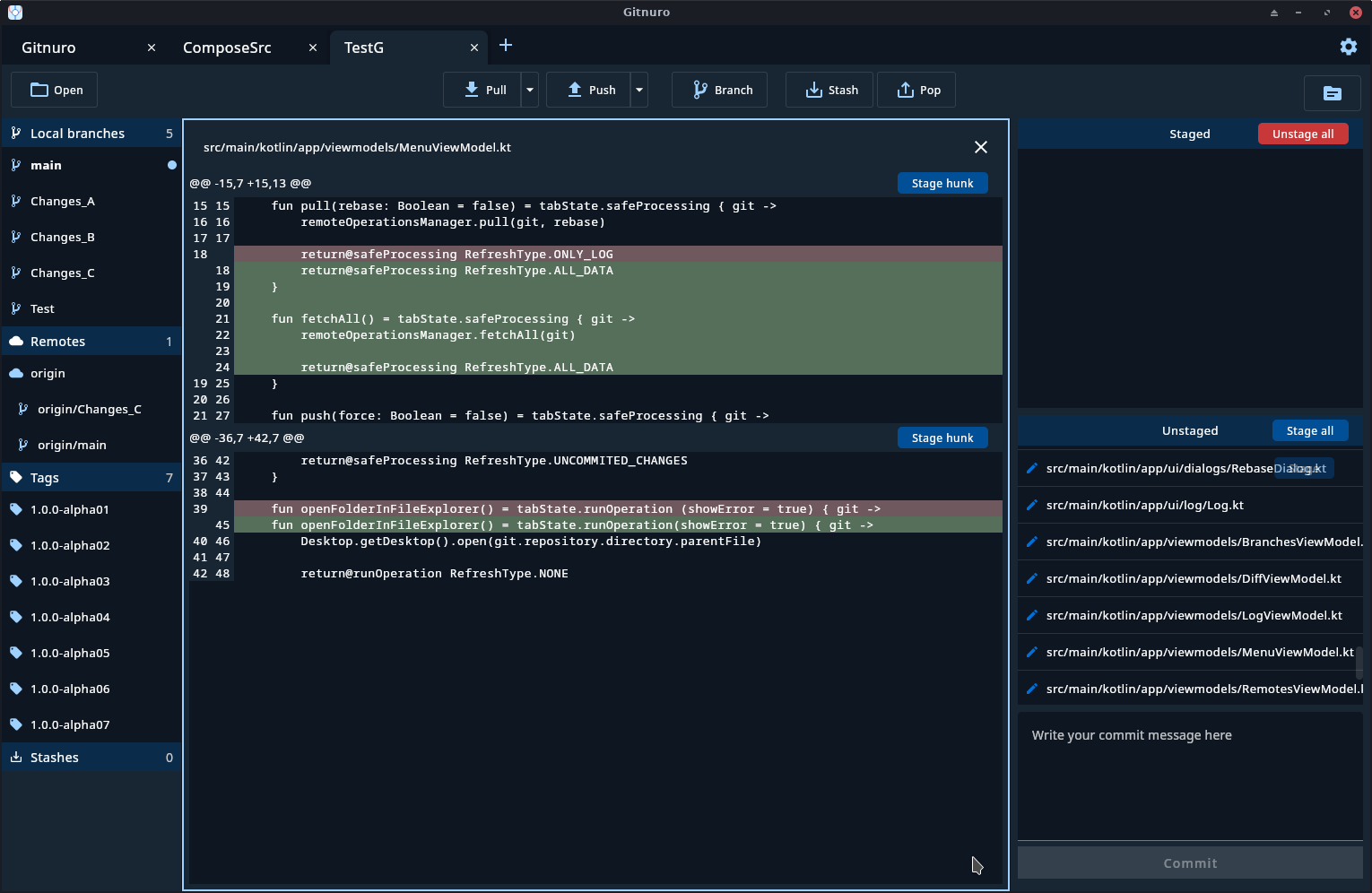Click the Push upload icon
Image resolution: width=1372 pixels, height=893 pixels.
pos(575,90)
